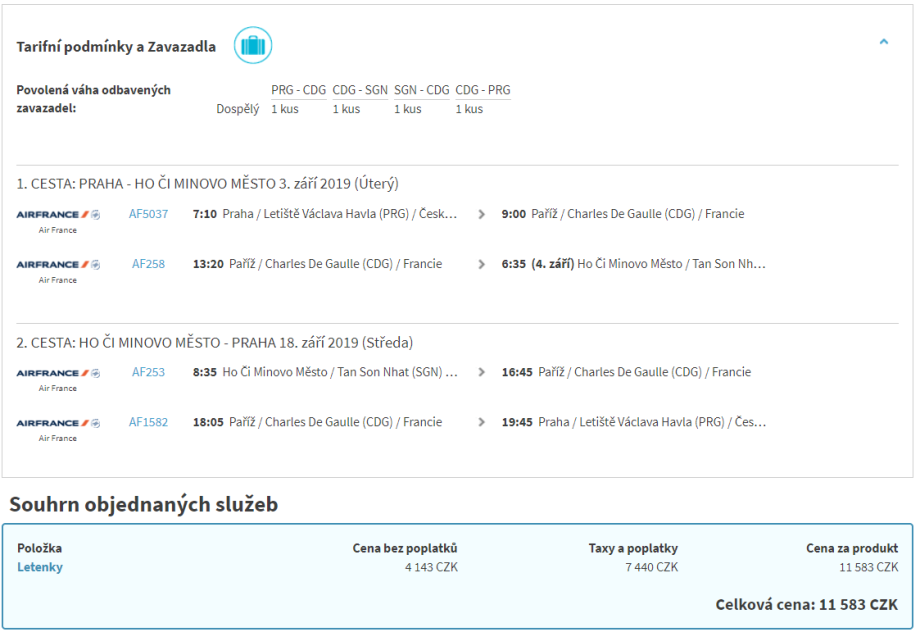Image resolution: width=920 pixels, height=632 pixels.
Task: Click the suitcase baggage icon
Action: (253, 46)
